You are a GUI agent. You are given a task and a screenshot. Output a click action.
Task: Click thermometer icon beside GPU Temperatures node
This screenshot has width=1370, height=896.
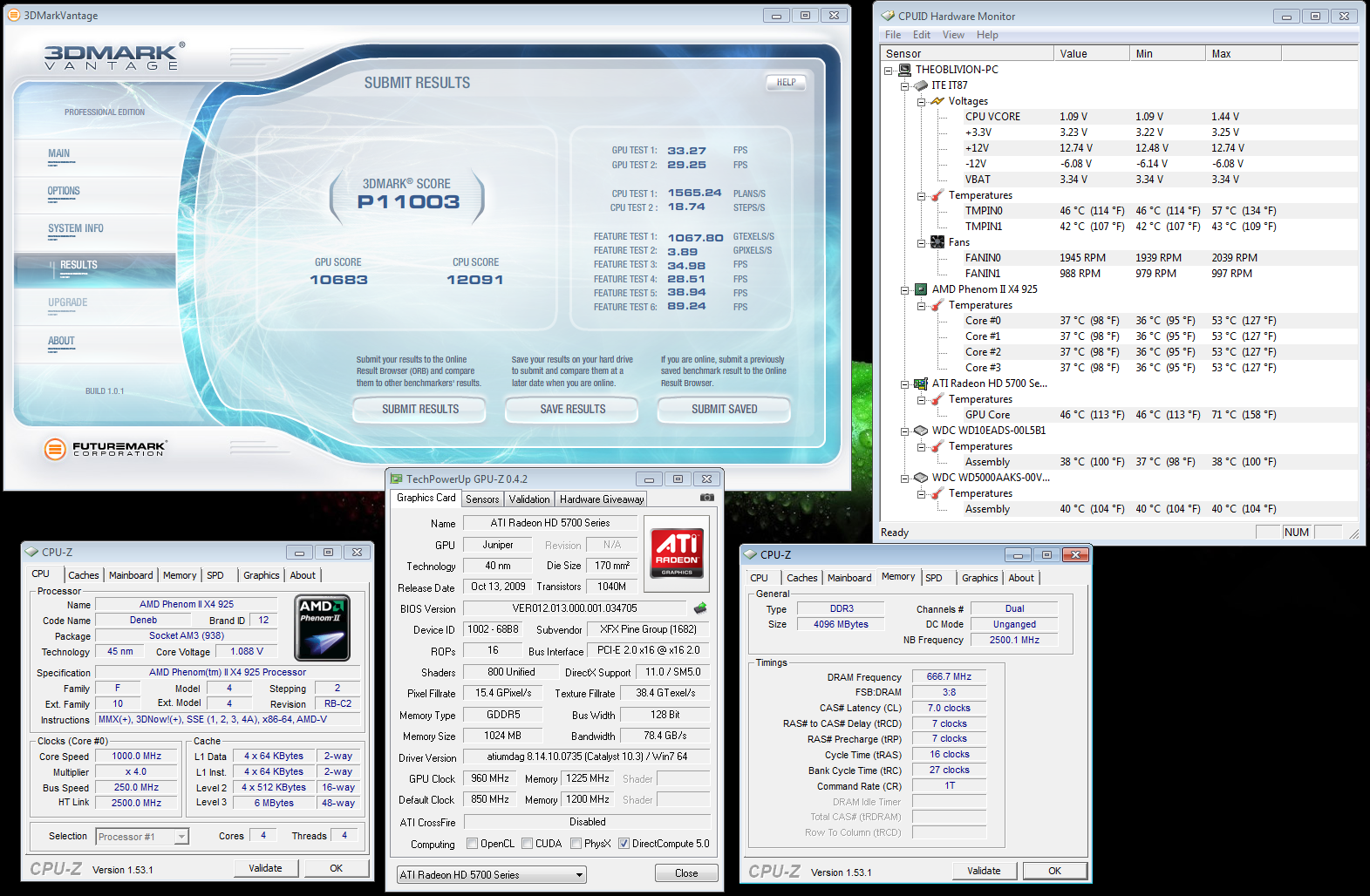coord(937,399)
